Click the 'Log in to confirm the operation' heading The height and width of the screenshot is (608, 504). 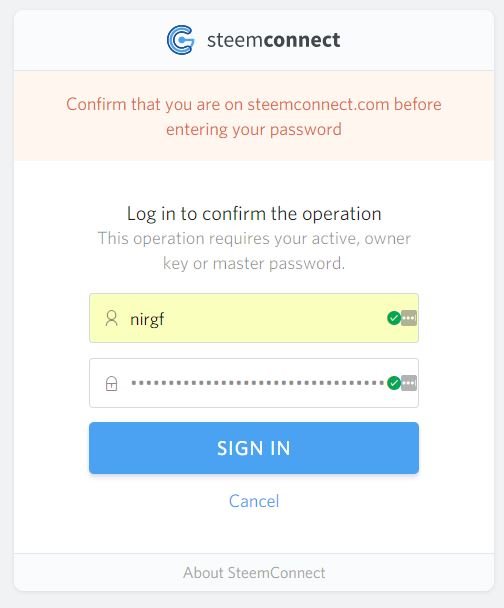click(x=254, y=214)
